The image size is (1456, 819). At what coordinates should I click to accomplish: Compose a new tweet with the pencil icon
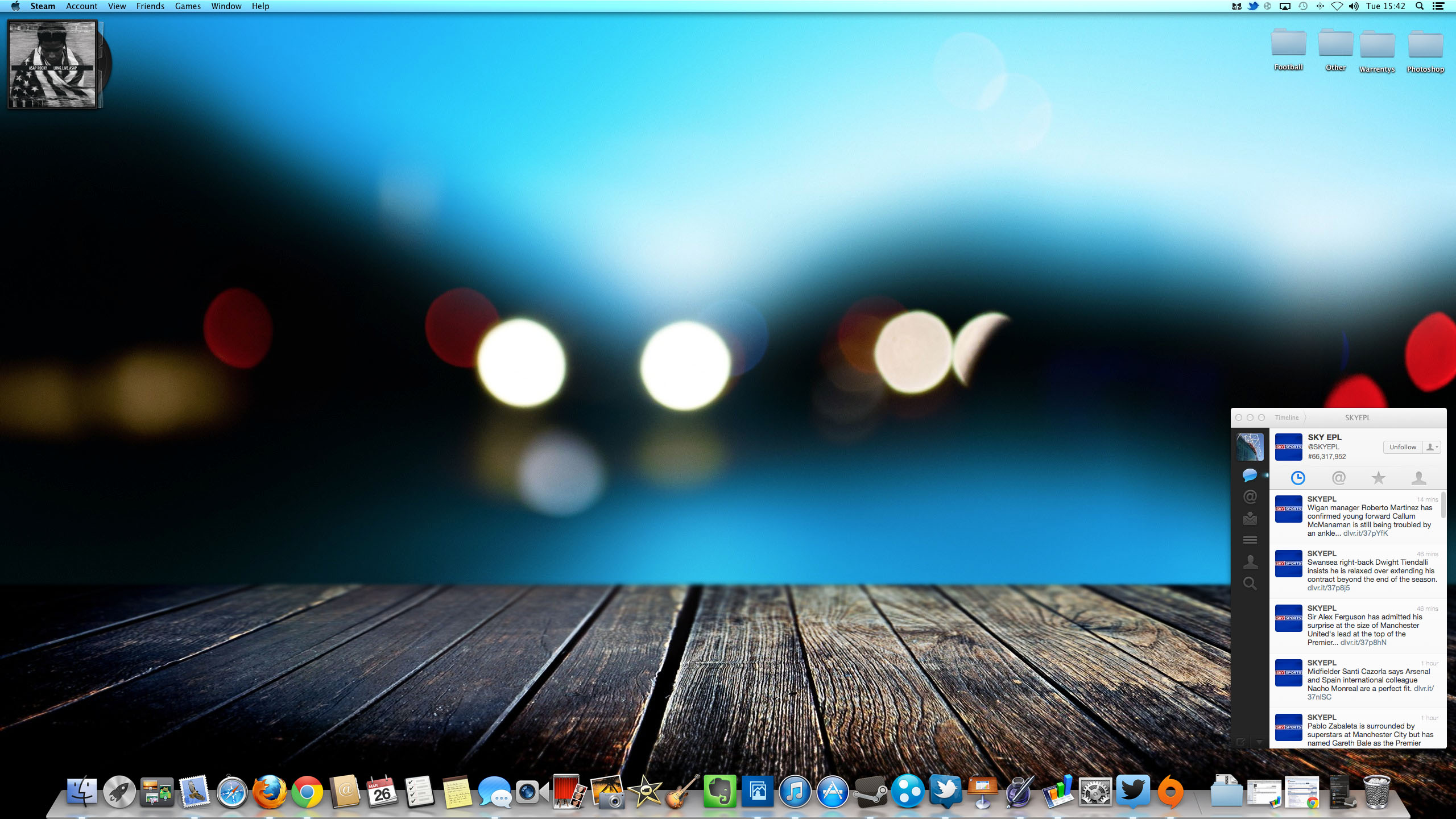[1241, 742]
